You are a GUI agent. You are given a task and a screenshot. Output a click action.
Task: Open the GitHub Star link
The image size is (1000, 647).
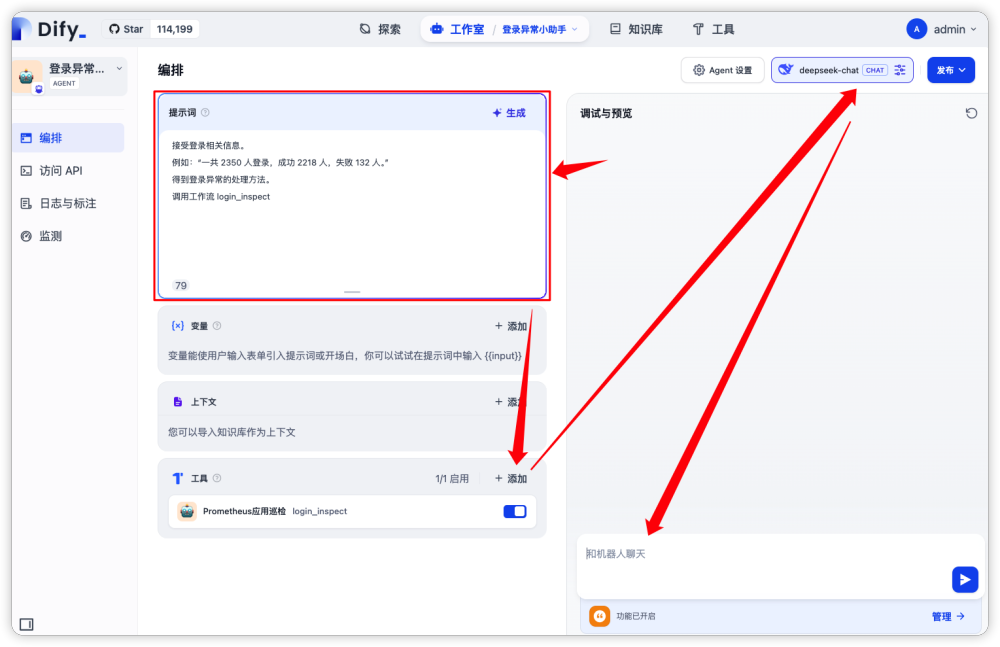126,29
